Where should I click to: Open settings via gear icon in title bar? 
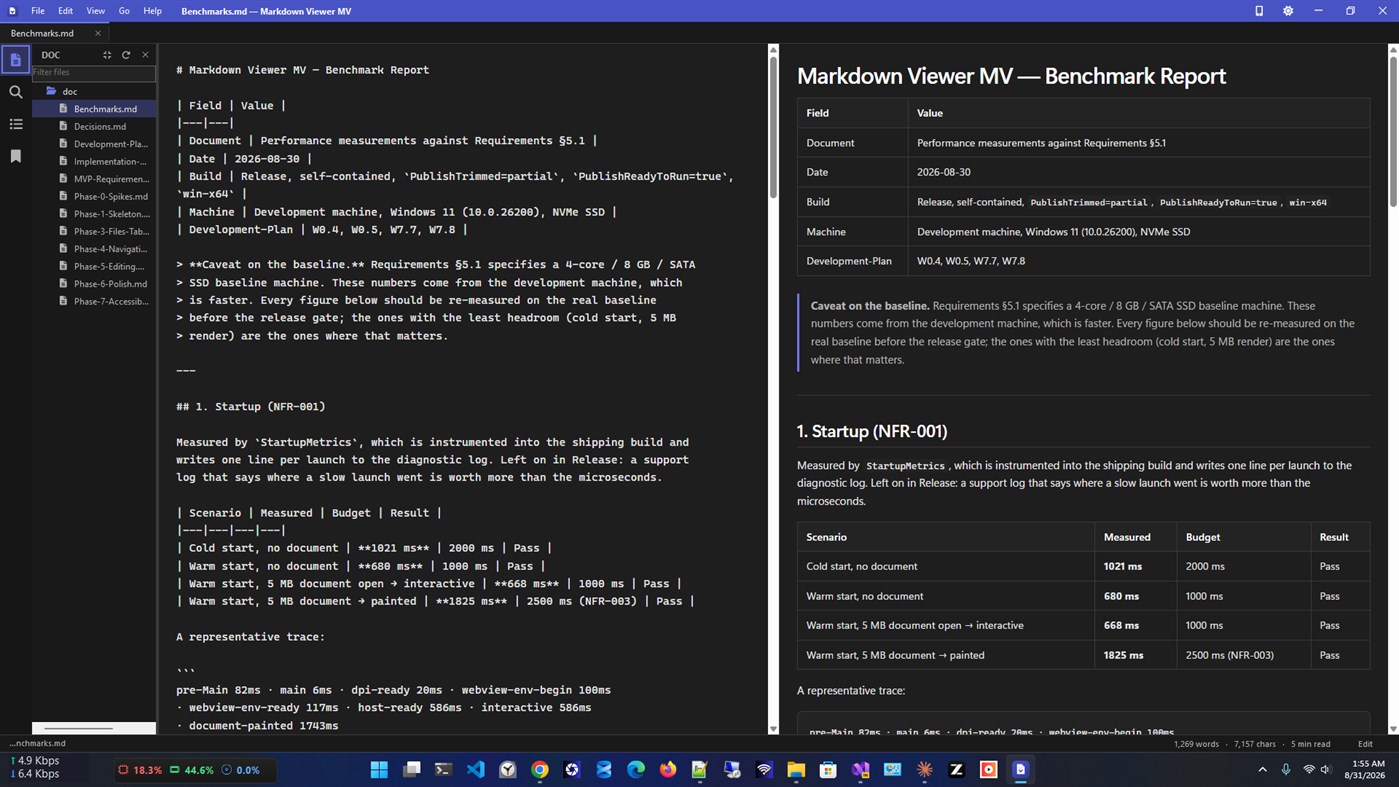click(1288, 11)
